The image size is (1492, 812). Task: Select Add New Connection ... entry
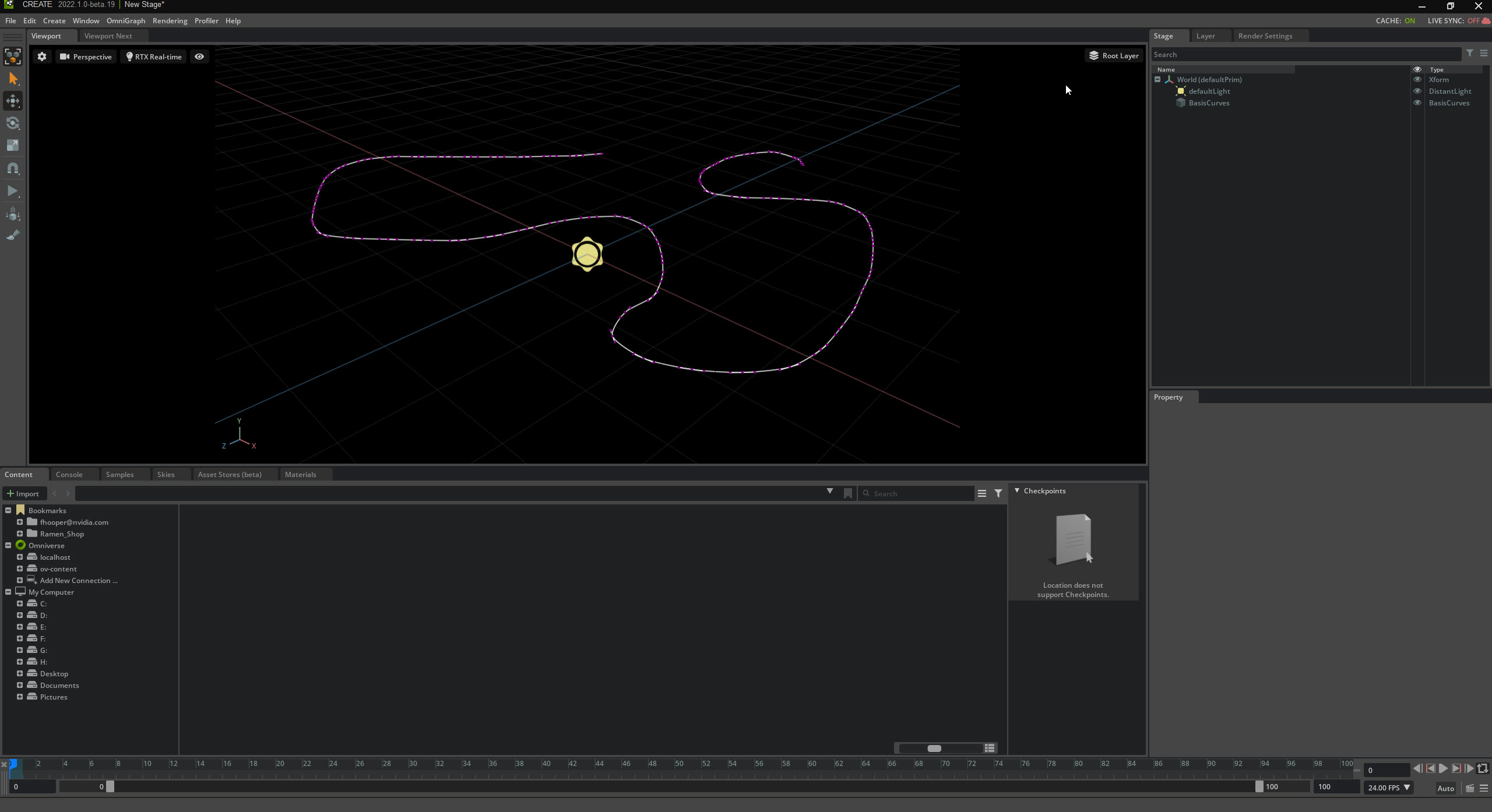(x=79, y=580)
